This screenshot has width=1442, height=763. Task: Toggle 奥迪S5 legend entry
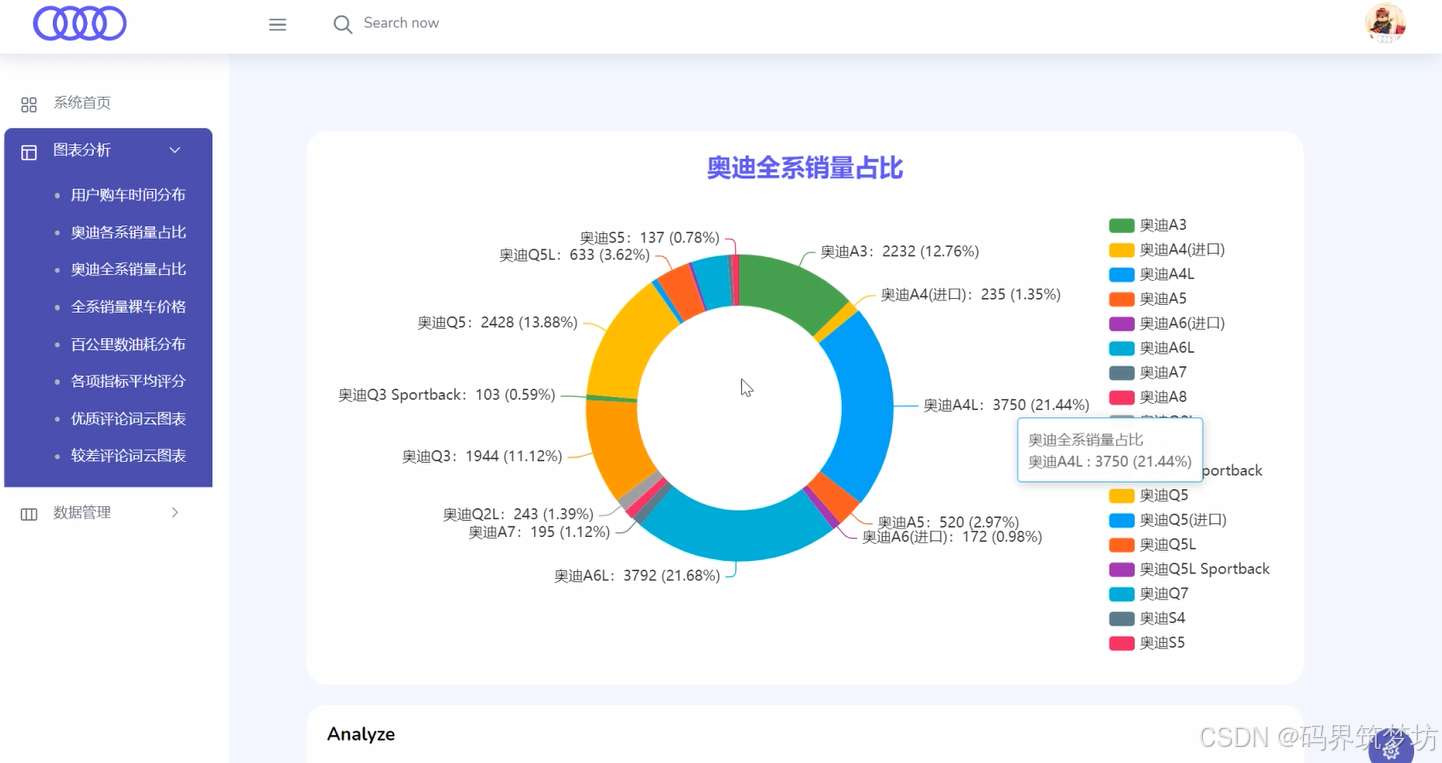pos(1147,643)
